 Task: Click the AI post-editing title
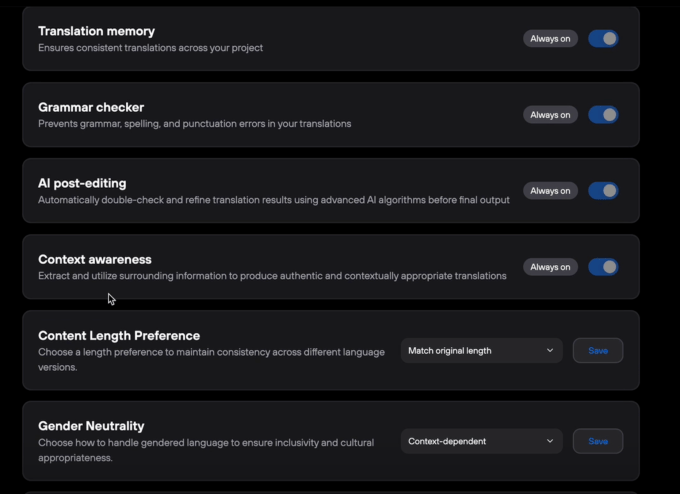(x=82, y=183)
